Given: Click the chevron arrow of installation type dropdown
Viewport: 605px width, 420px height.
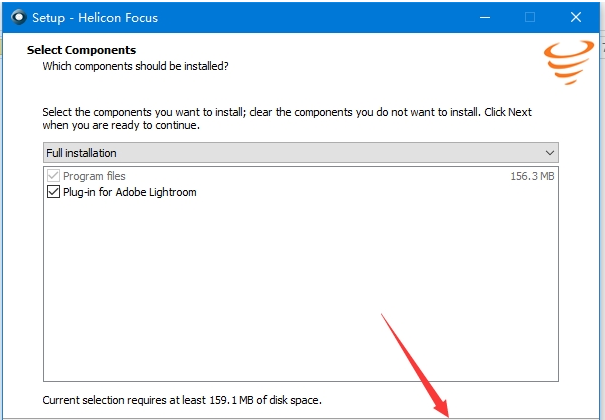Looking at the screenshot, I should [549, 153].
